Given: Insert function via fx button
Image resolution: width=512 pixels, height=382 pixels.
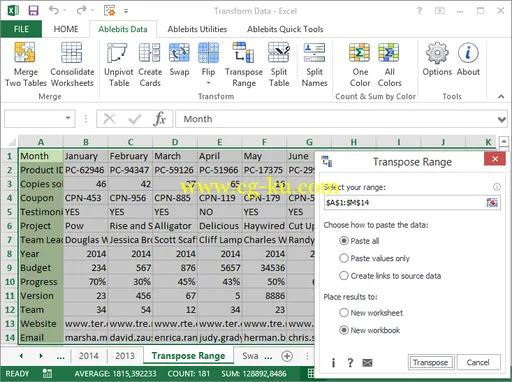Looking at the screenshot, I should coord(160,119).
